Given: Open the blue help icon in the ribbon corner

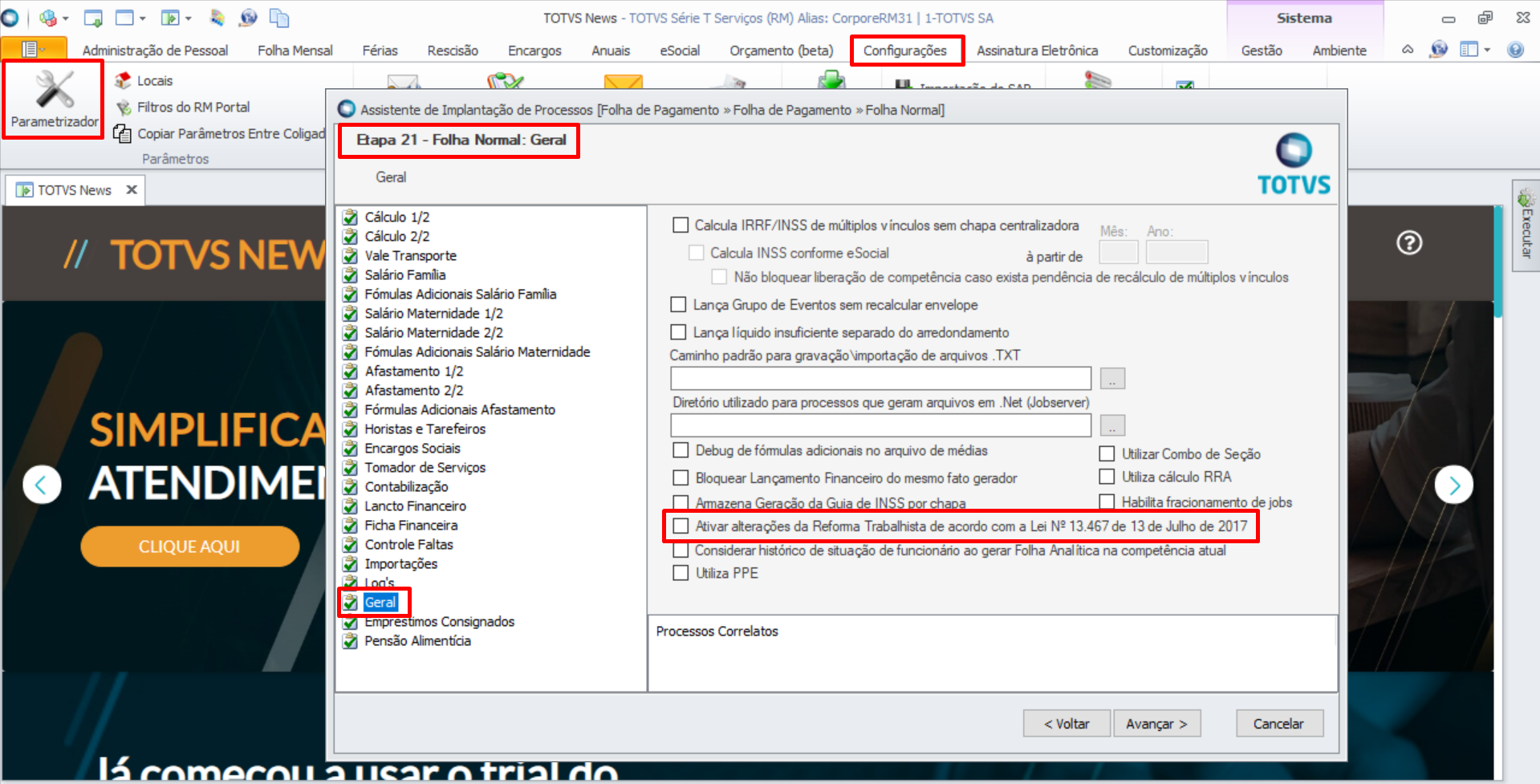Looking at the screenshot, I should coord(1515,50).
